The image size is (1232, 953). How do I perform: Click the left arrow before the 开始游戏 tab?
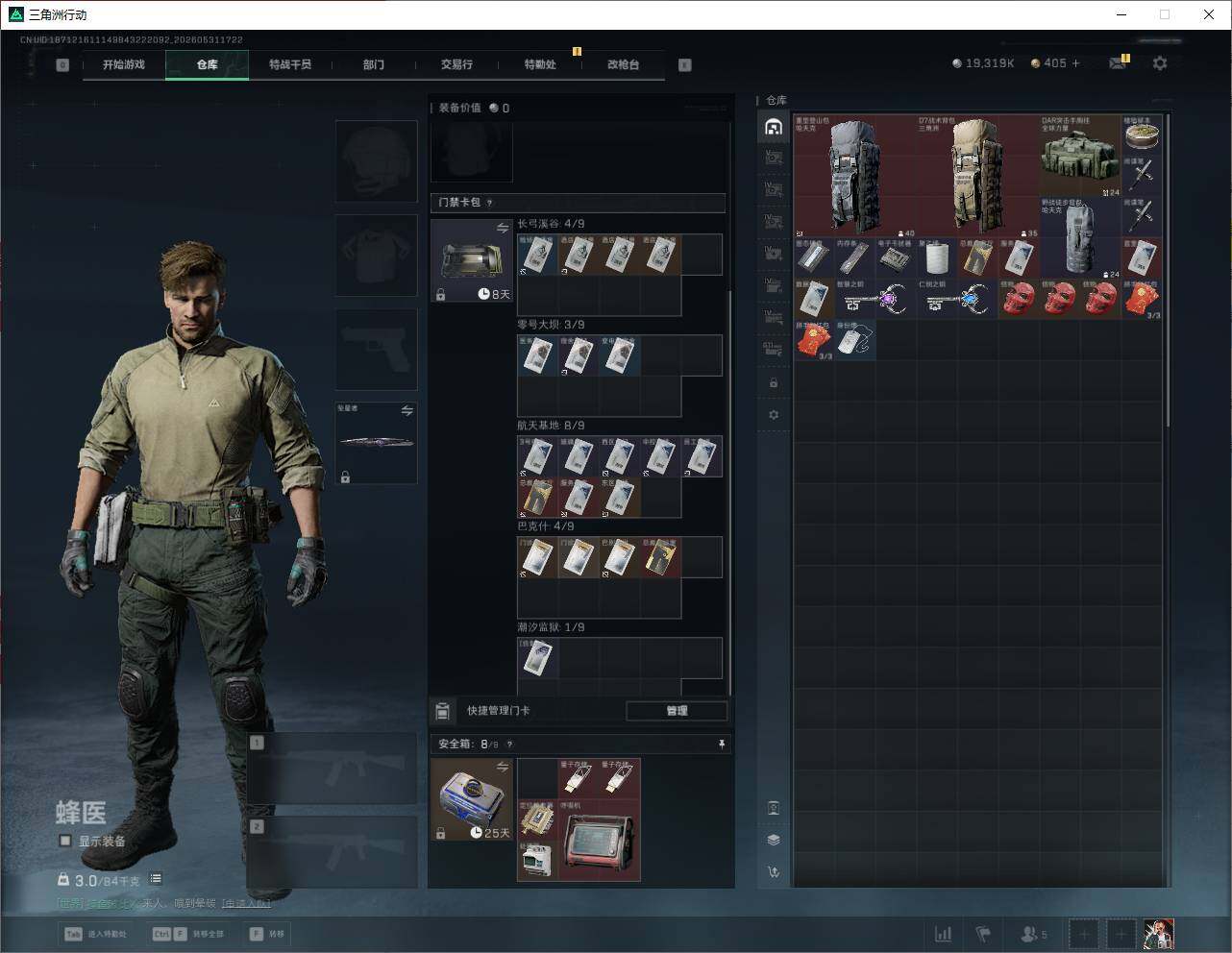click(x=62, y=65)
